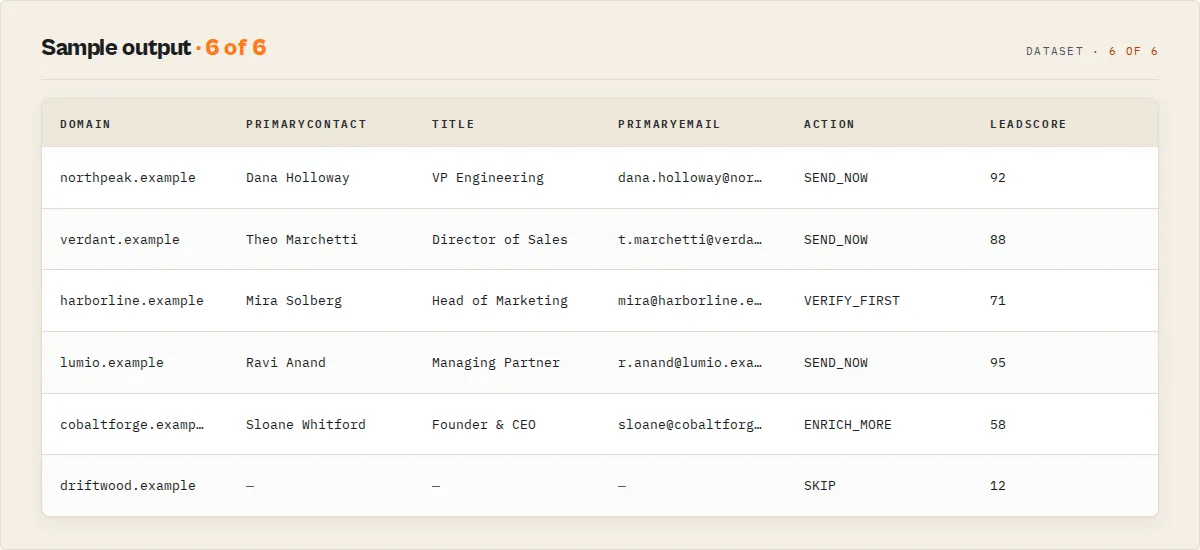Screen dimensions: 1200x550
Task: Click the ENRICH_MORE action cell
Action: tap(848, 425)
